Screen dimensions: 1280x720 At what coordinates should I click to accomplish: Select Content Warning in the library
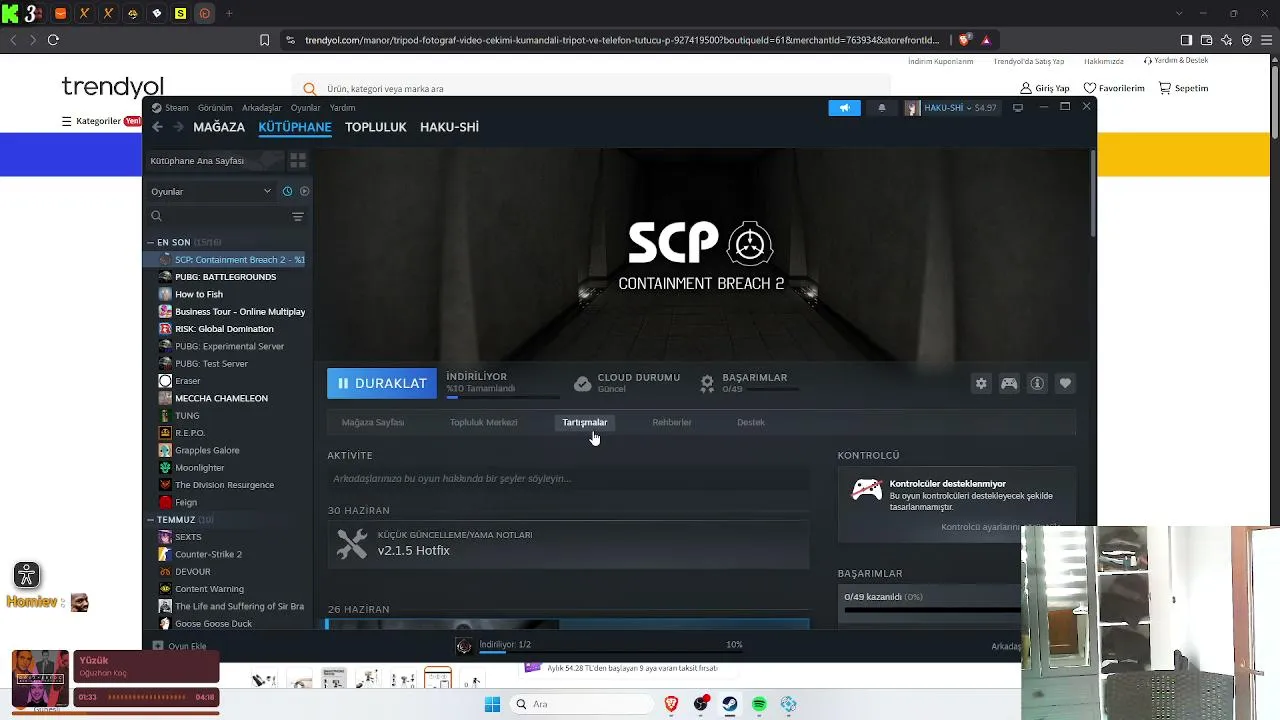[x=209, y=589]
